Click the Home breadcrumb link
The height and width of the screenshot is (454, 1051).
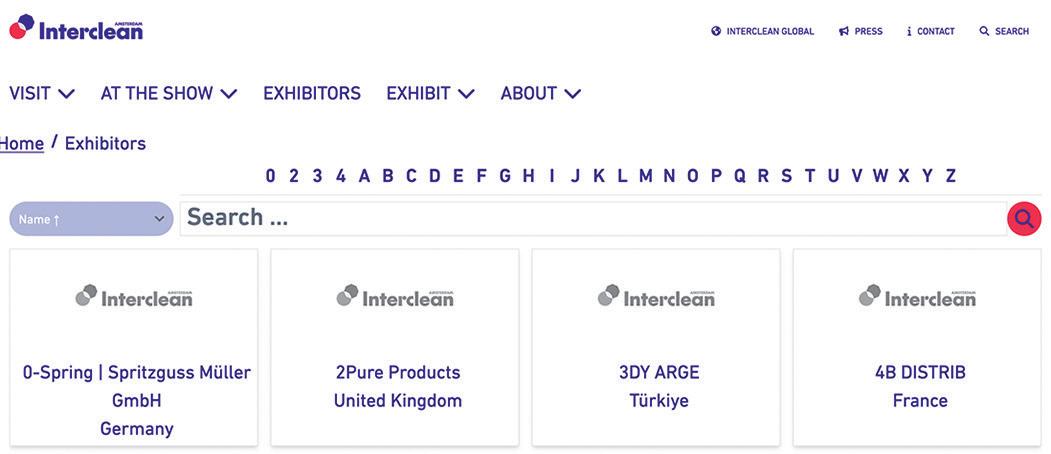(22, 143)
